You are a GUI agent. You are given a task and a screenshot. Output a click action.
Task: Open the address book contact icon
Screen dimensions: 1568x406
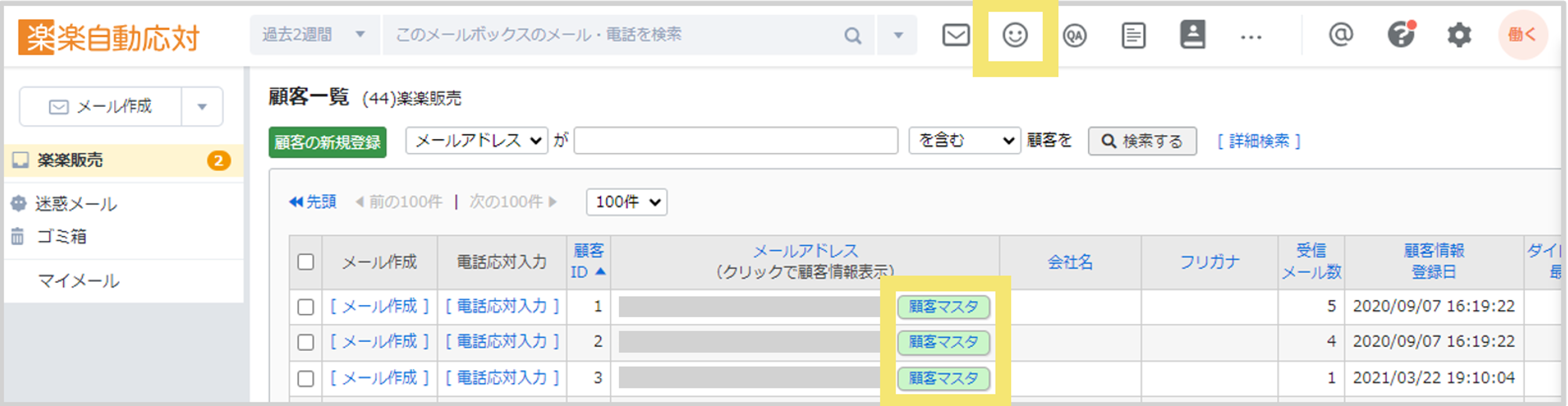point(1192,35)
